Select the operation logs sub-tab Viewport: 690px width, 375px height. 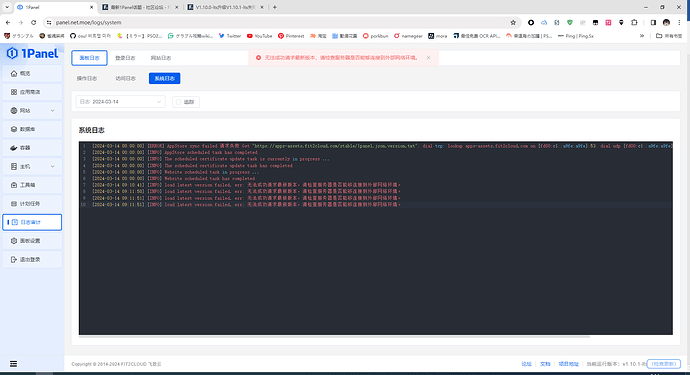[87, 78]
